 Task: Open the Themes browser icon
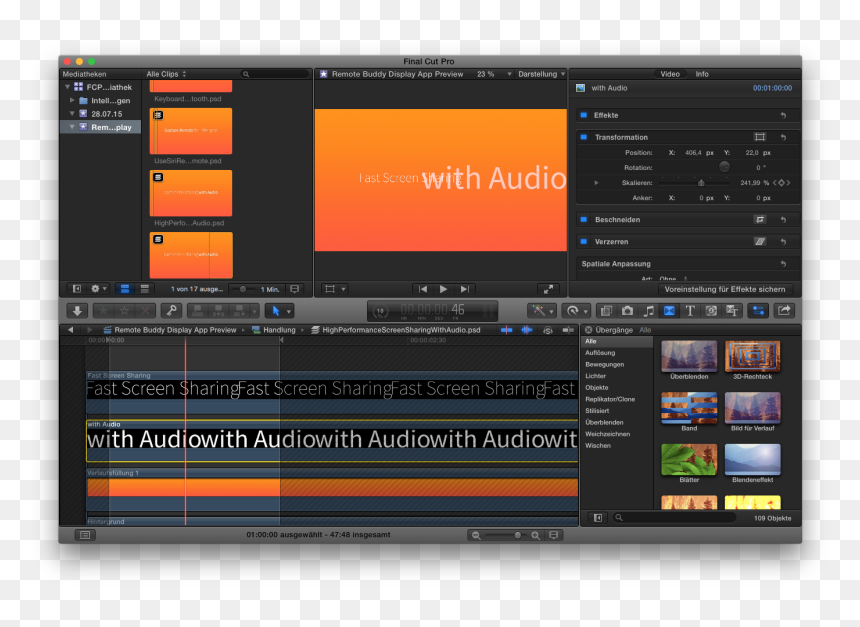[x=732, y=311]
